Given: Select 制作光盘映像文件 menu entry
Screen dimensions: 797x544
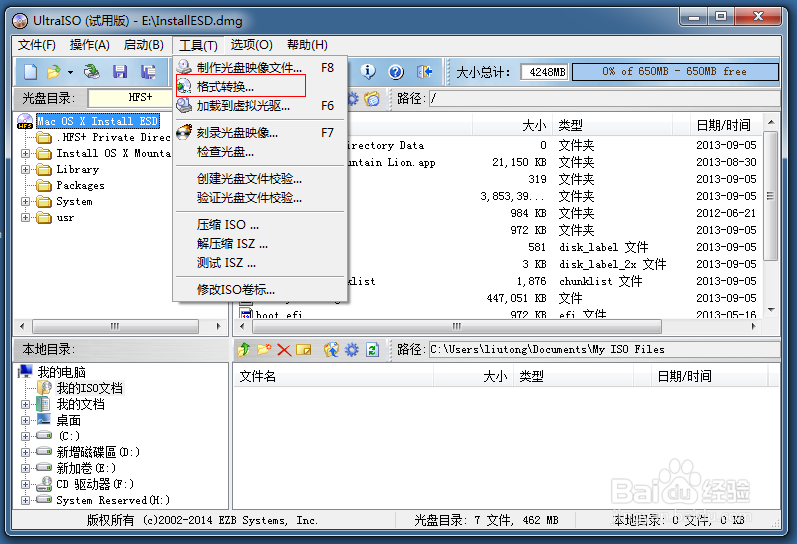Looking at the screenshot, I should pos(260,68).
